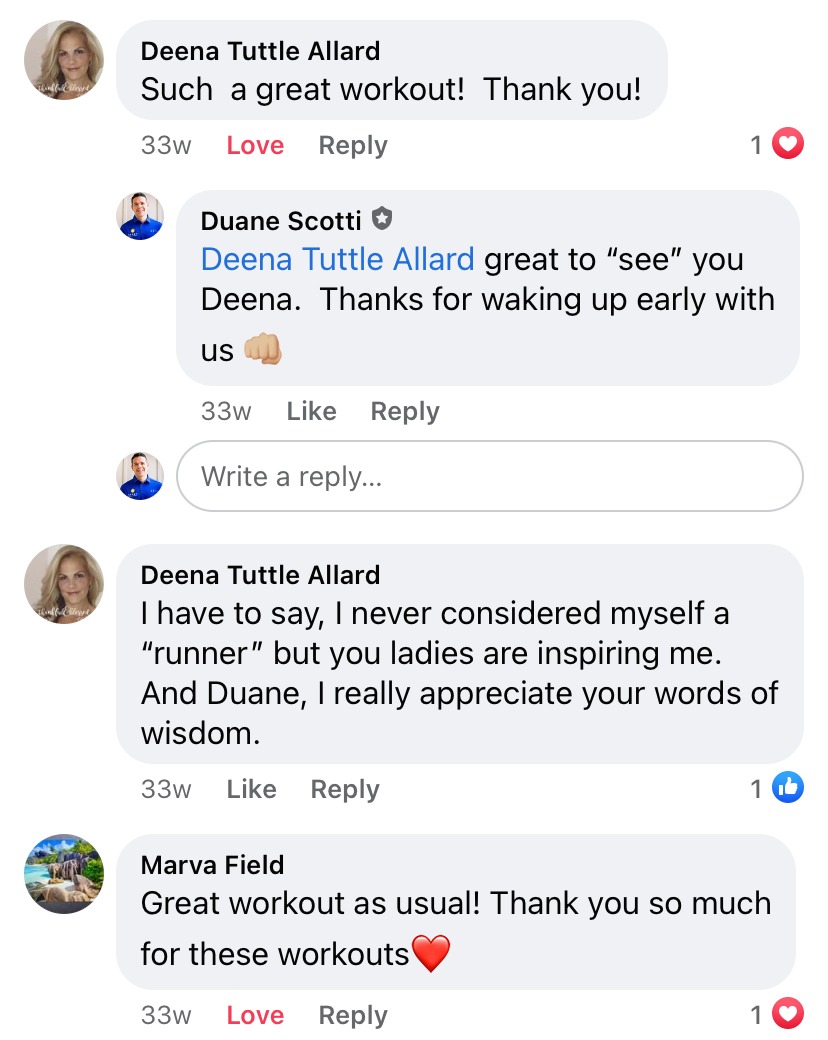This screenshot has width=828, height=1040.
Task: Toggle Like on Duane Scotti's reply
Action: click(x=311, y=411)
